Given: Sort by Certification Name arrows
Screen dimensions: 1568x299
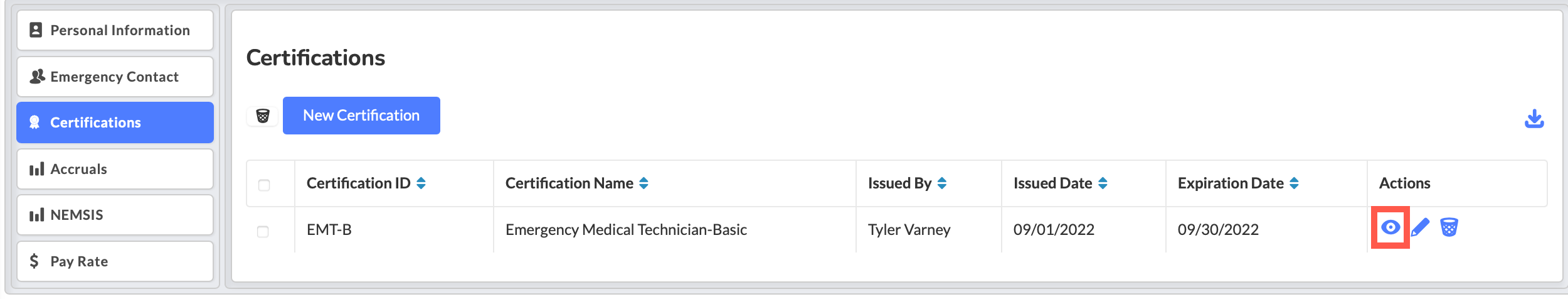Looking at the screenshot, I should 644,183.
